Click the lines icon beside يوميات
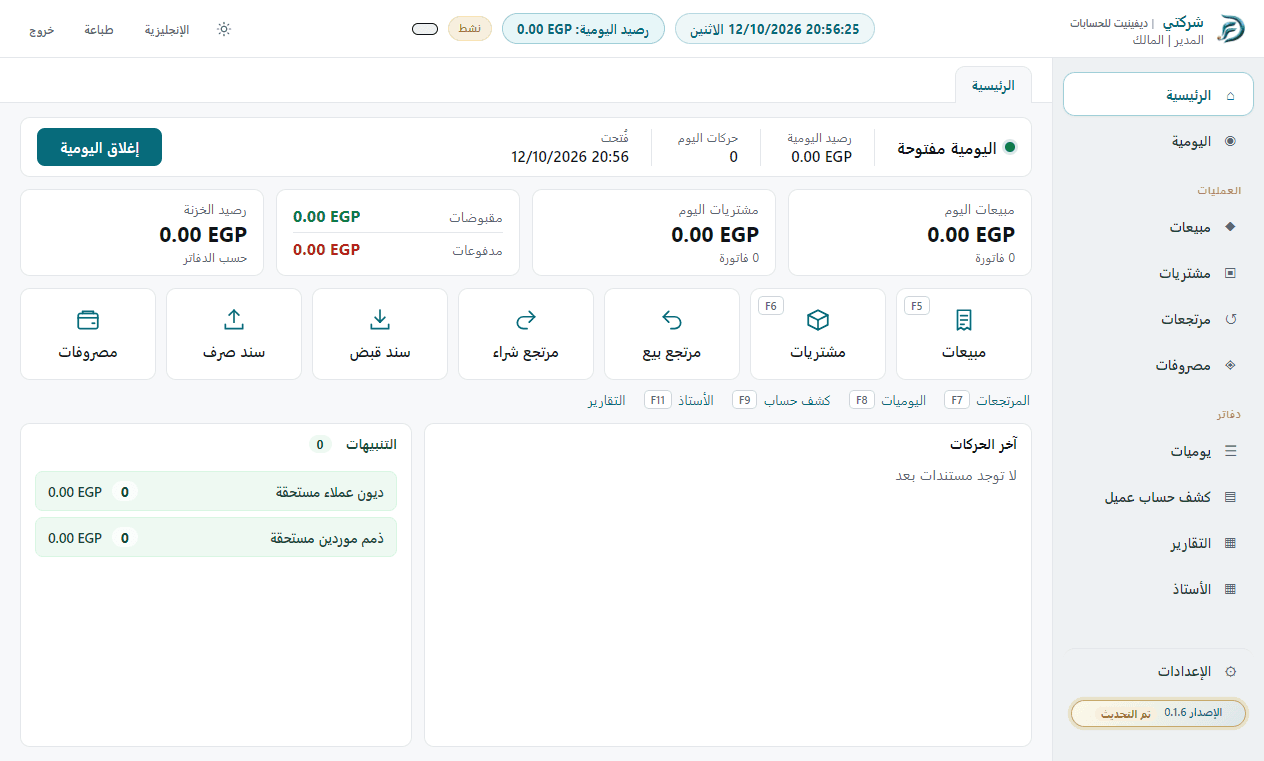Screen dimensions: 1264x761 pos(1230,451)
